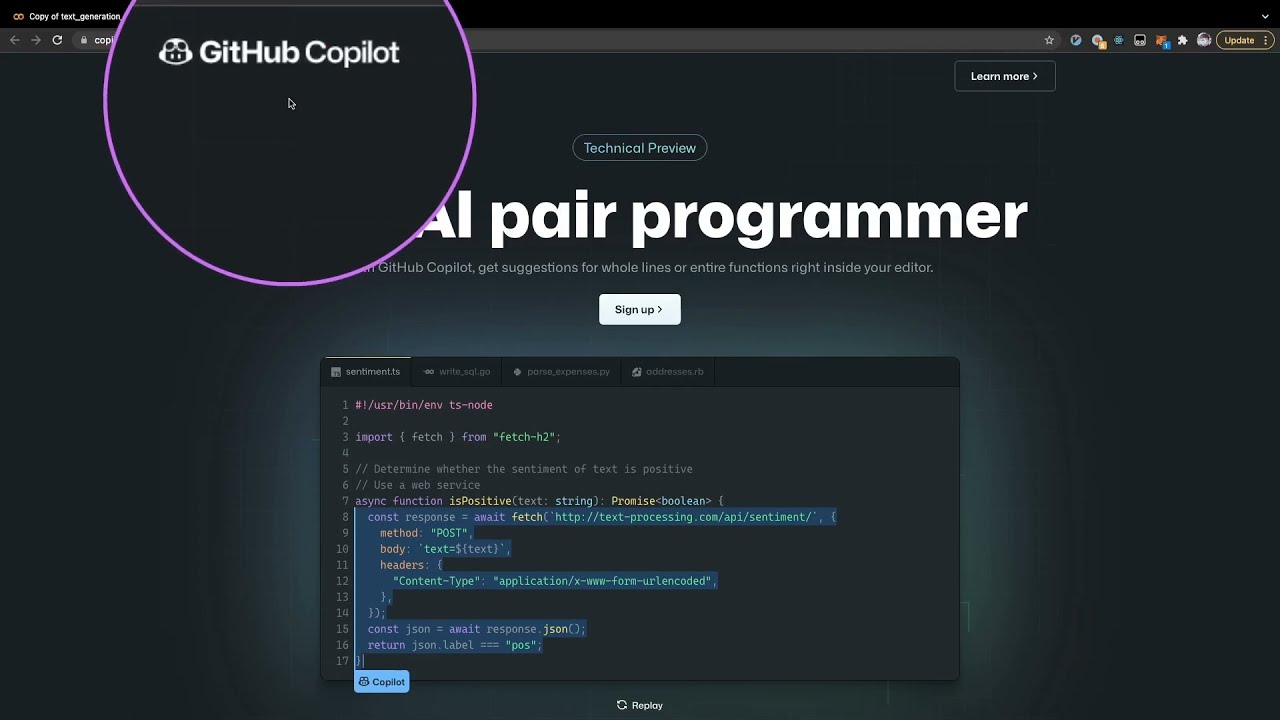
Task: Click the browser forward arrow
Action: [x=36, y=40]
